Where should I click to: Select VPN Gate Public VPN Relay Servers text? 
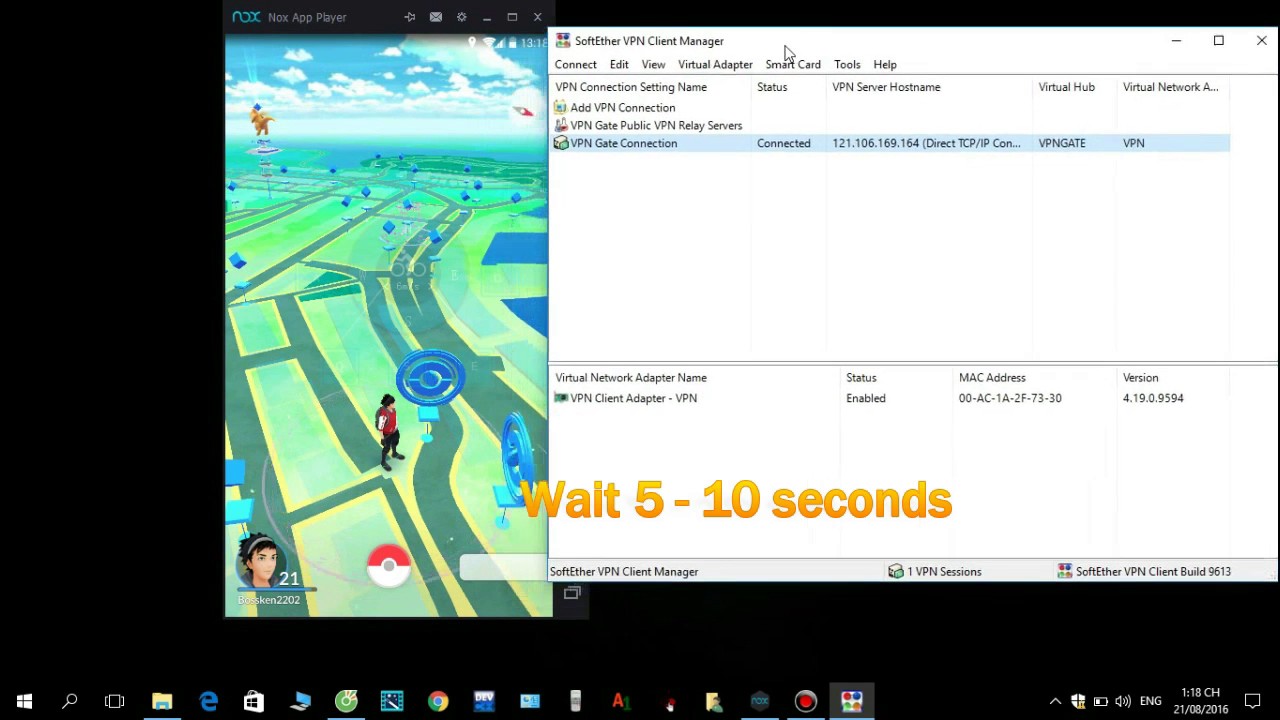coord(656,125)
